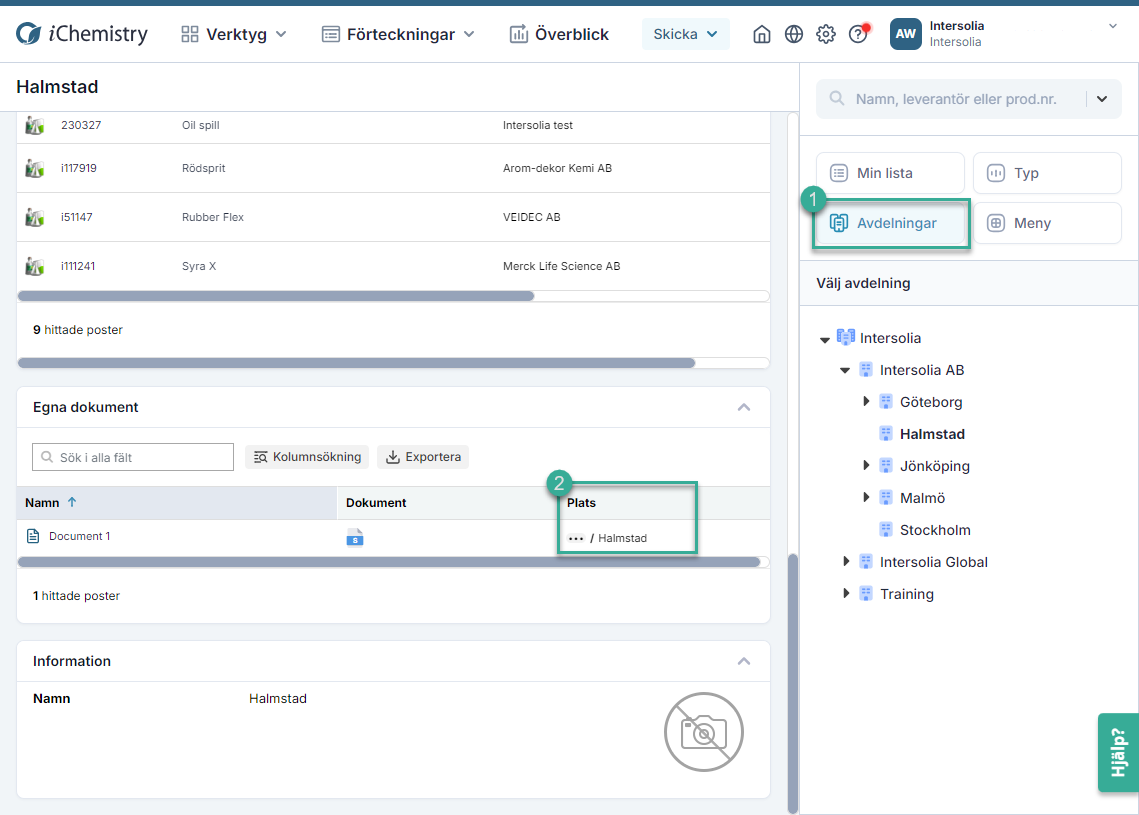This screenshot has width=1139, height=815.
Task: Click product icon for Oil spill row
Action: pos(34,126)
